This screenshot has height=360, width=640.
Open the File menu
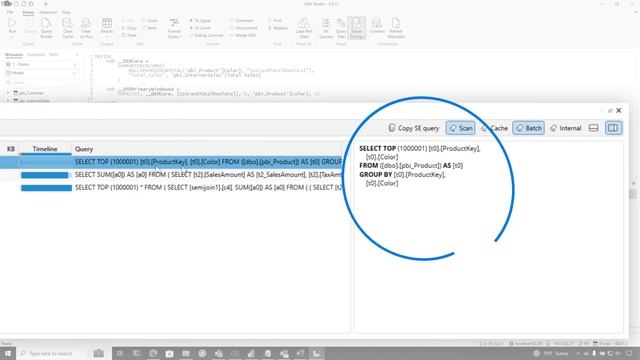click(x=10, y=12)
